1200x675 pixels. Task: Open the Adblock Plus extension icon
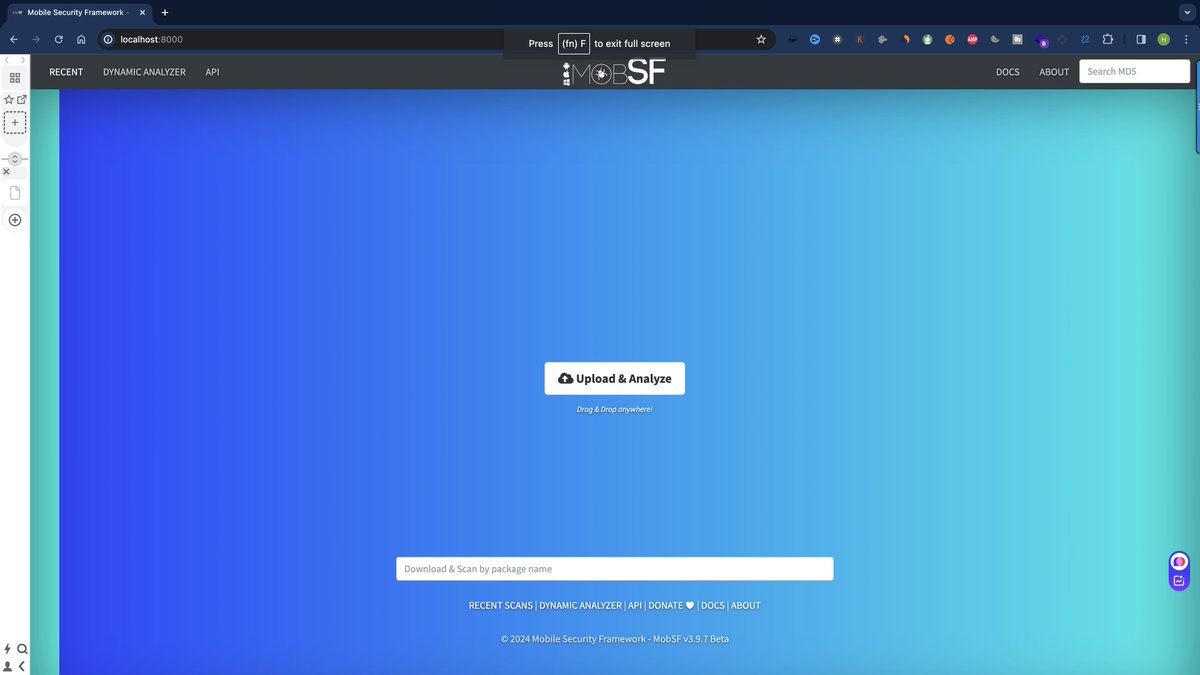point(971,39)
